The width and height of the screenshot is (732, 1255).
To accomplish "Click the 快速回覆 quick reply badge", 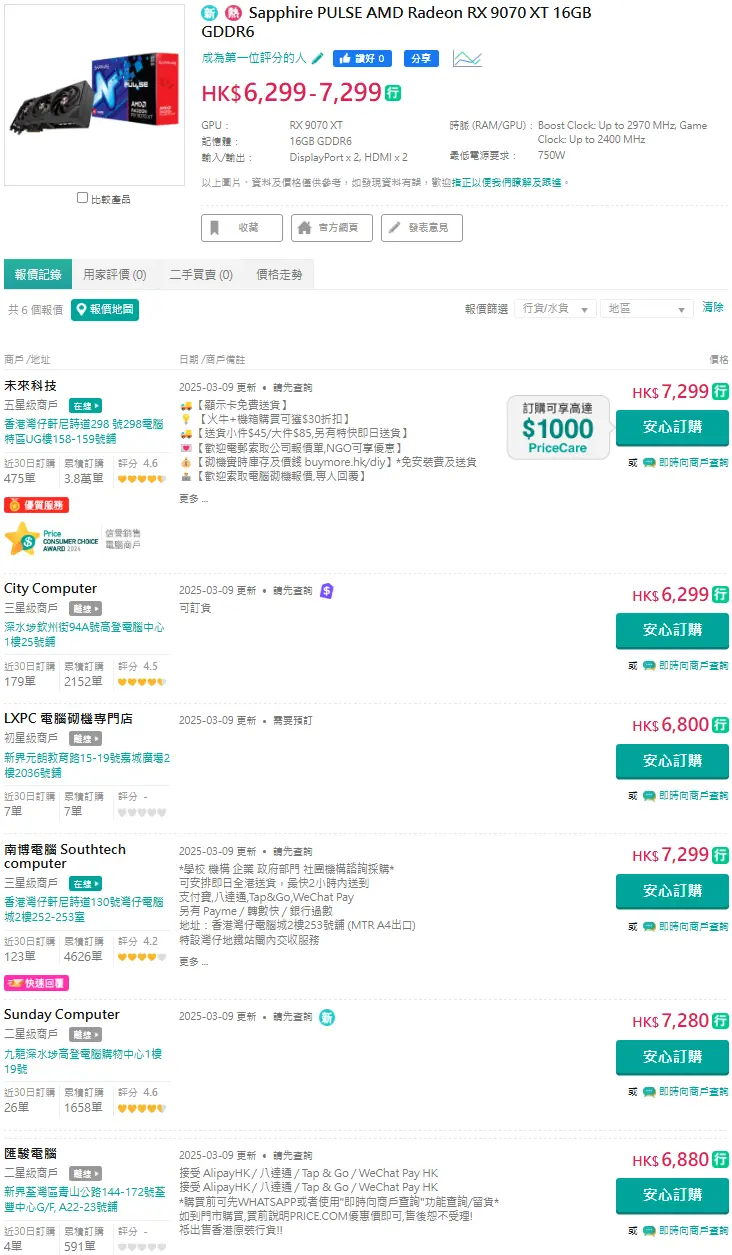I will click(36, 983).
